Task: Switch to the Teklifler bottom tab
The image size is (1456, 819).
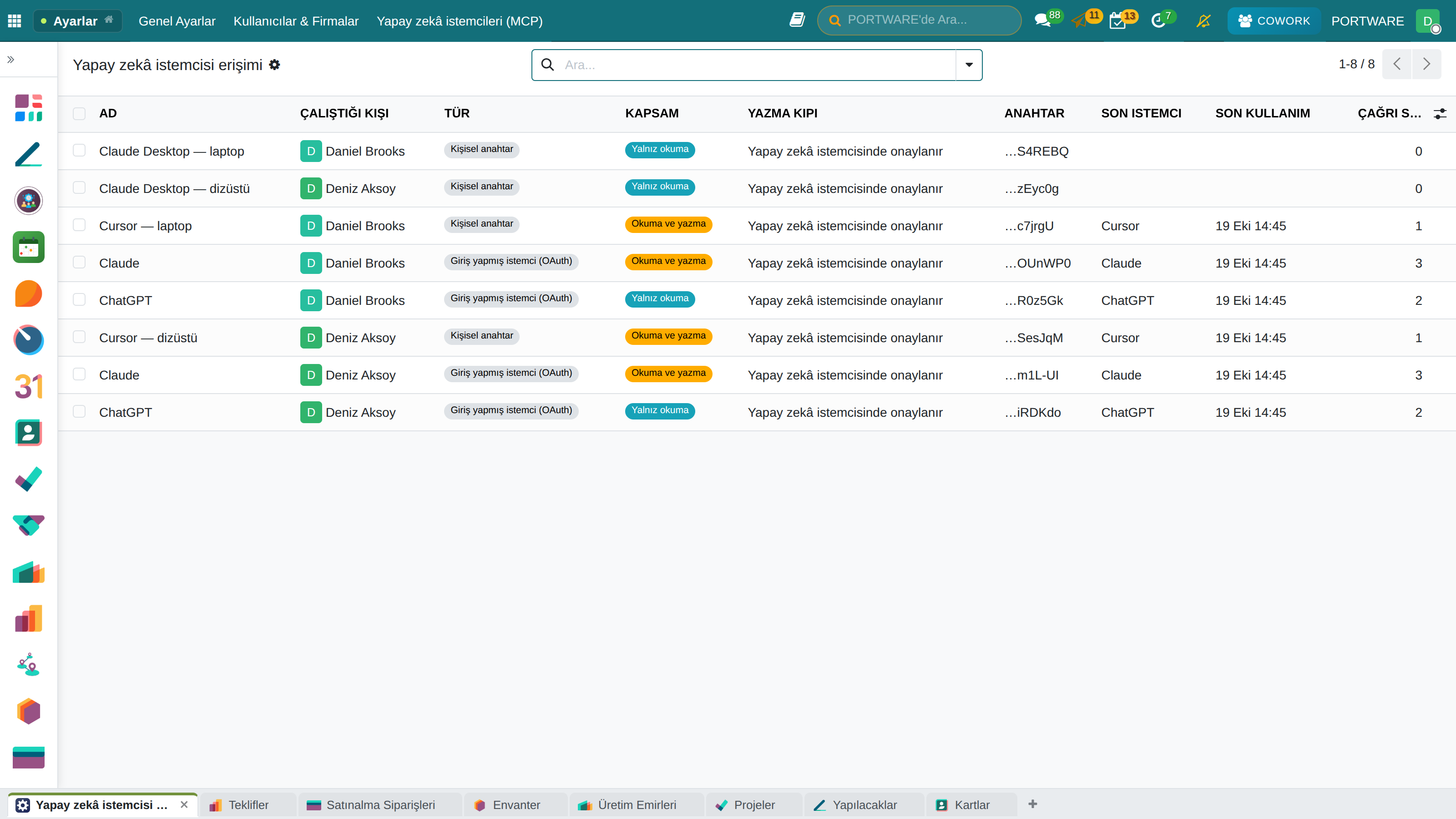Action: click(x=248, y=805)
